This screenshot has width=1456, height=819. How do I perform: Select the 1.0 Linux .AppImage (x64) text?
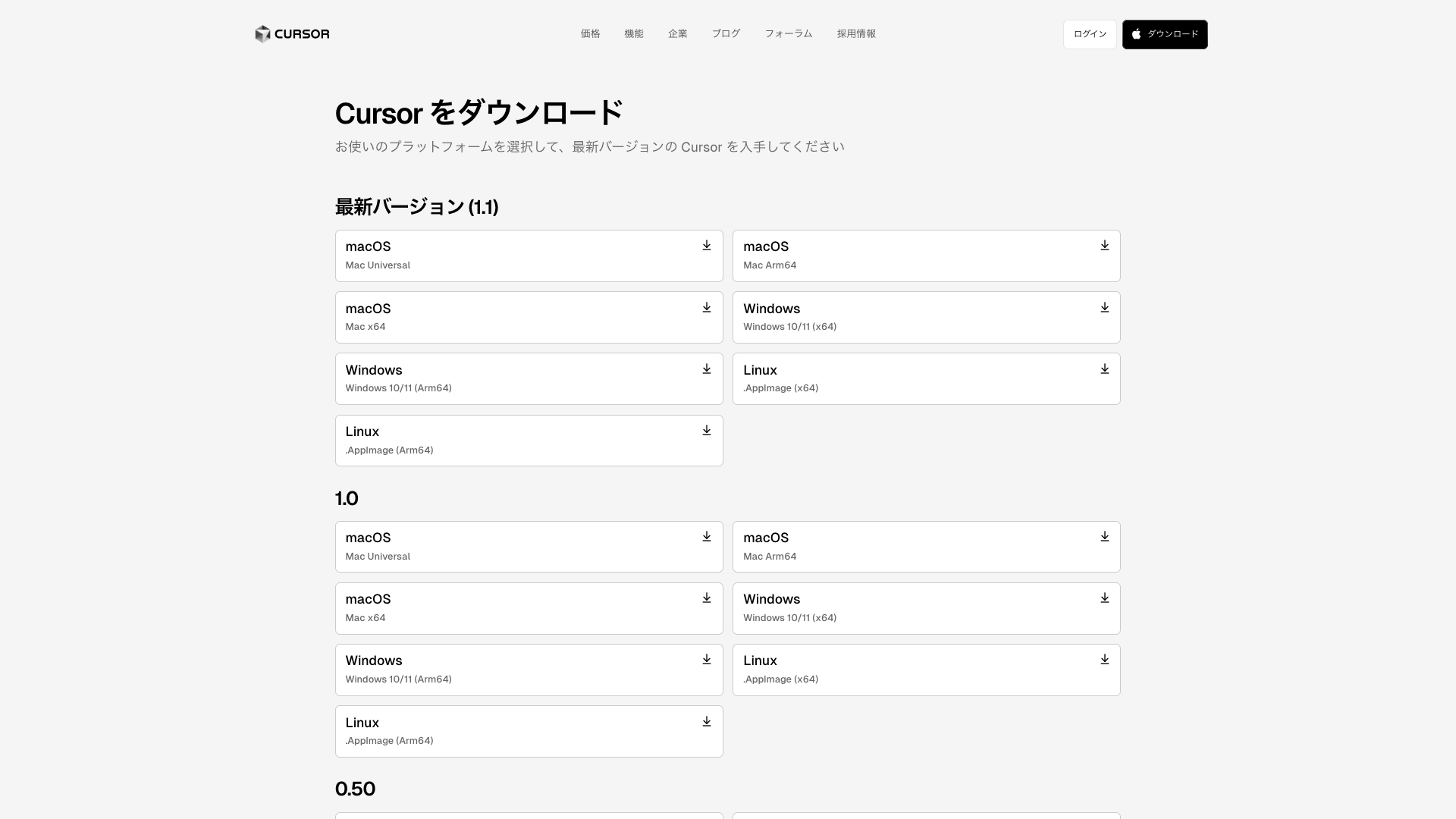(780, 679)
